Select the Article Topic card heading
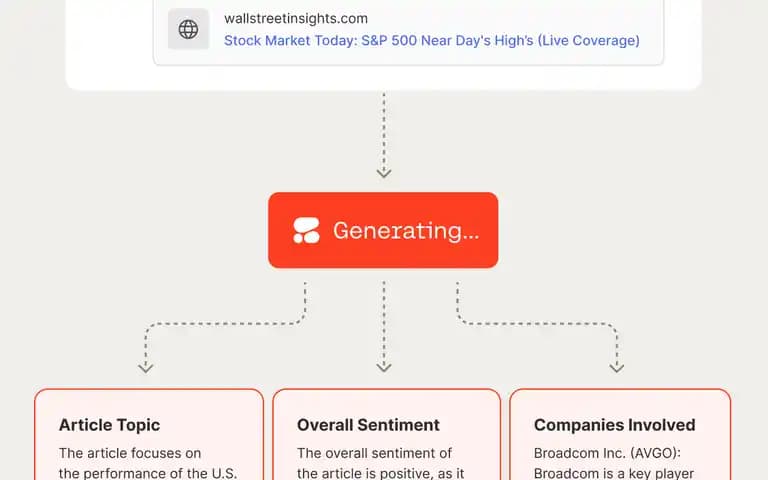This screenshot has width=768, height=480. 109,425
